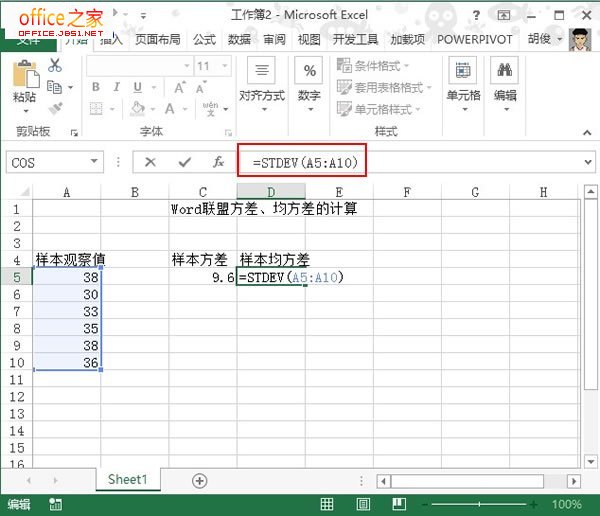
Task: Open the font size dropdown
Action: 225,65
